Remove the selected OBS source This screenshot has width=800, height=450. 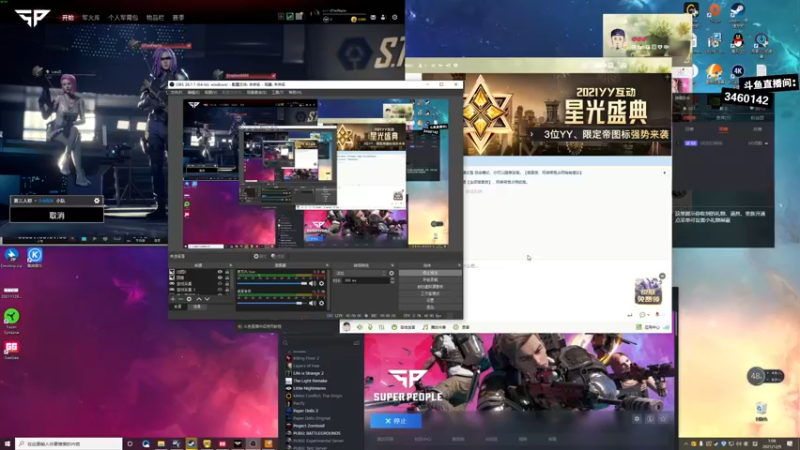(x=181, y=299)
